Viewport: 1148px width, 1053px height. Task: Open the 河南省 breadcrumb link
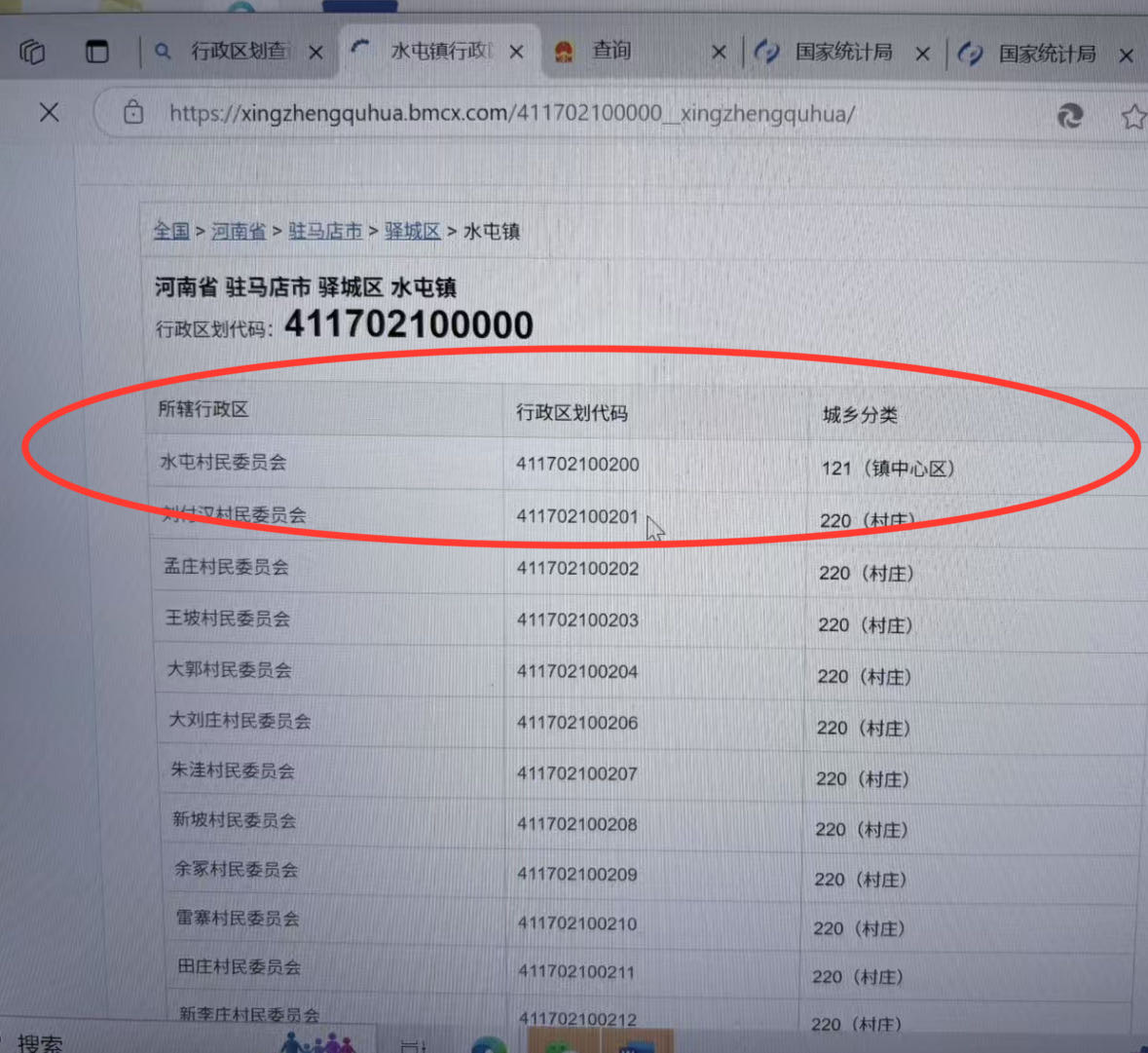coord(238,232)
